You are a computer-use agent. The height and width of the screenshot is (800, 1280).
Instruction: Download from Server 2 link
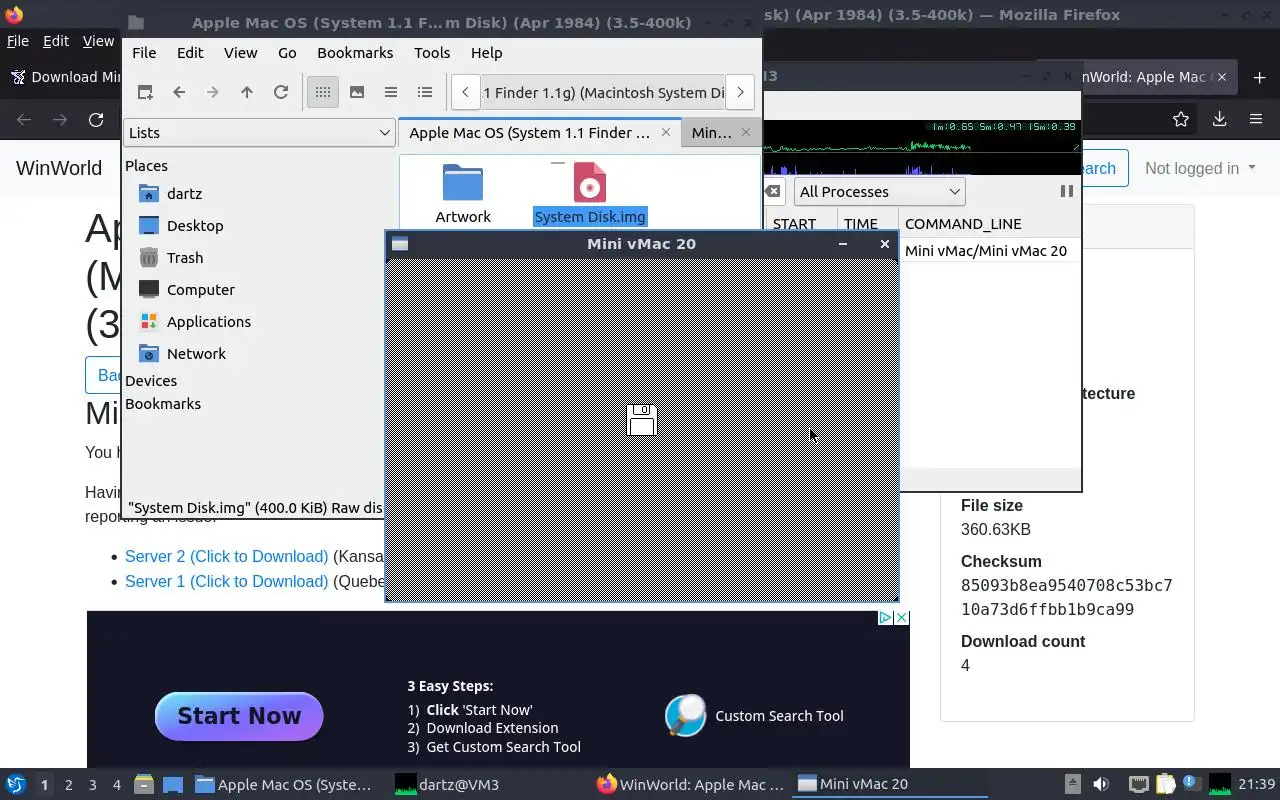226,557
